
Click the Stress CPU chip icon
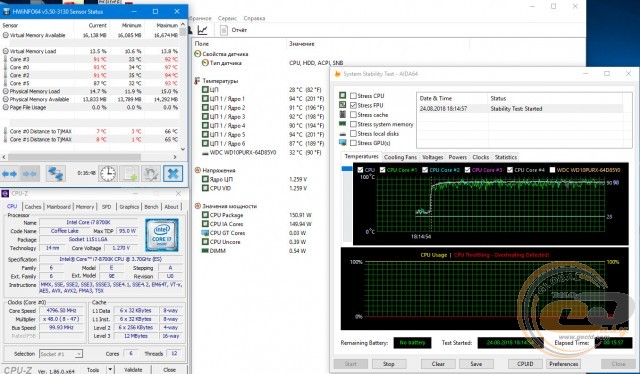[342, 95]
